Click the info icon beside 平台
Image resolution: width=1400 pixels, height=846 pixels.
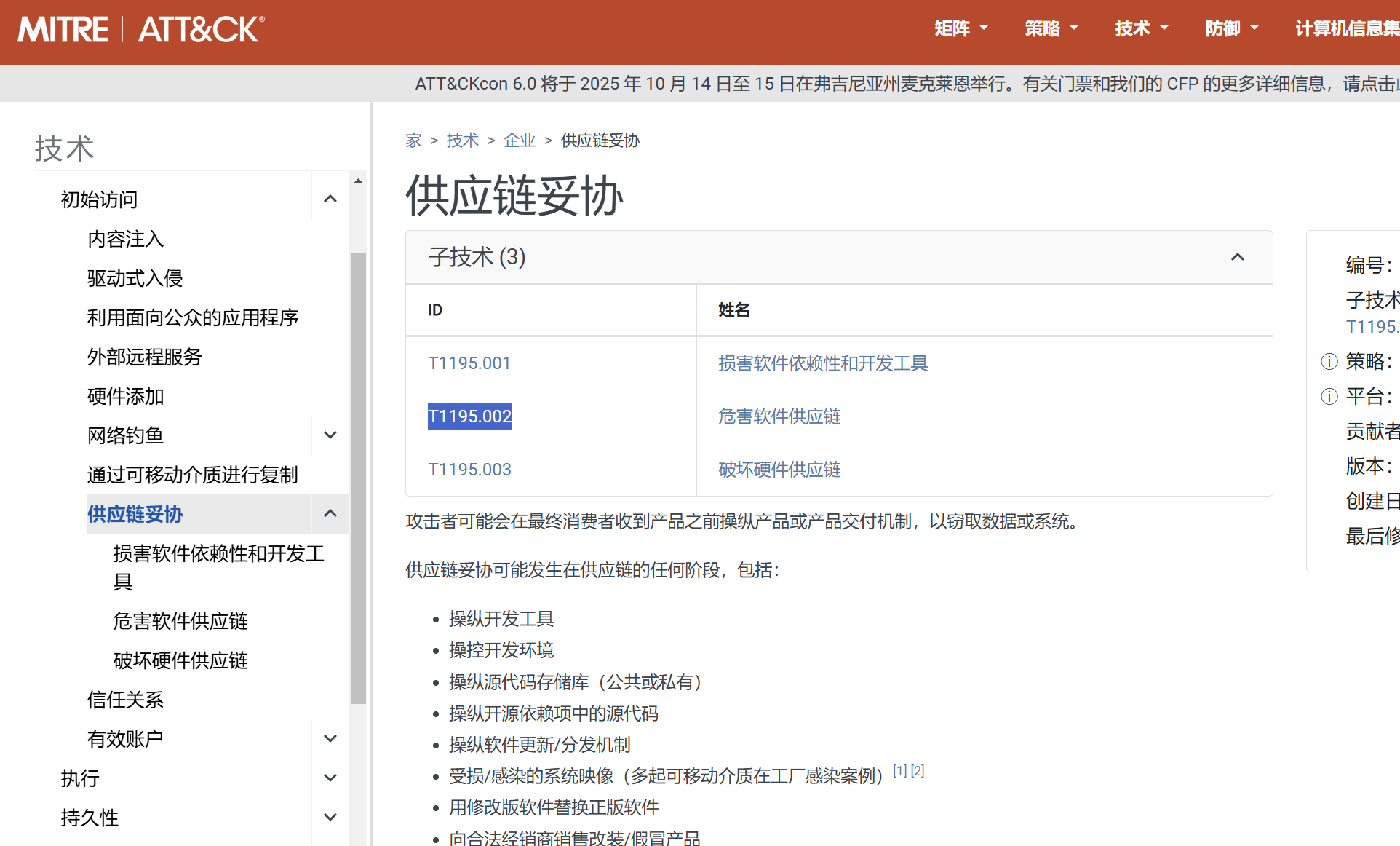(x=1329, y=396)
